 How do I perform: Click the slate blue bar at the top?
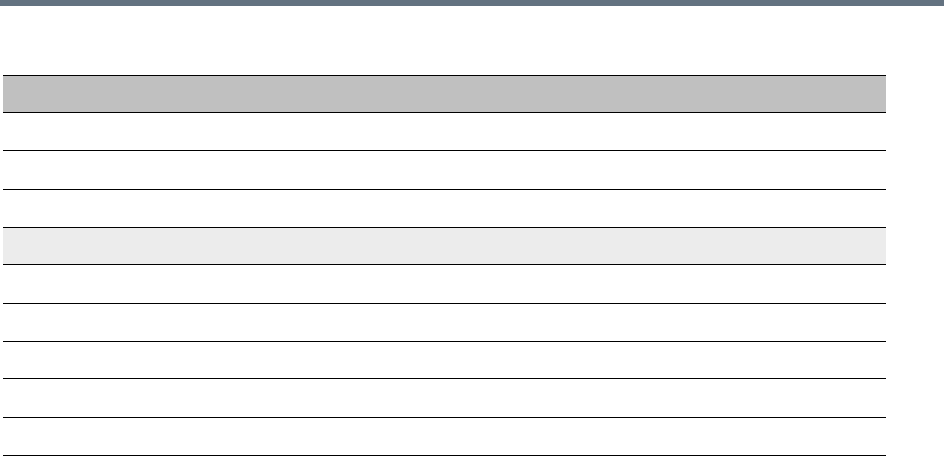coord(472,3)
